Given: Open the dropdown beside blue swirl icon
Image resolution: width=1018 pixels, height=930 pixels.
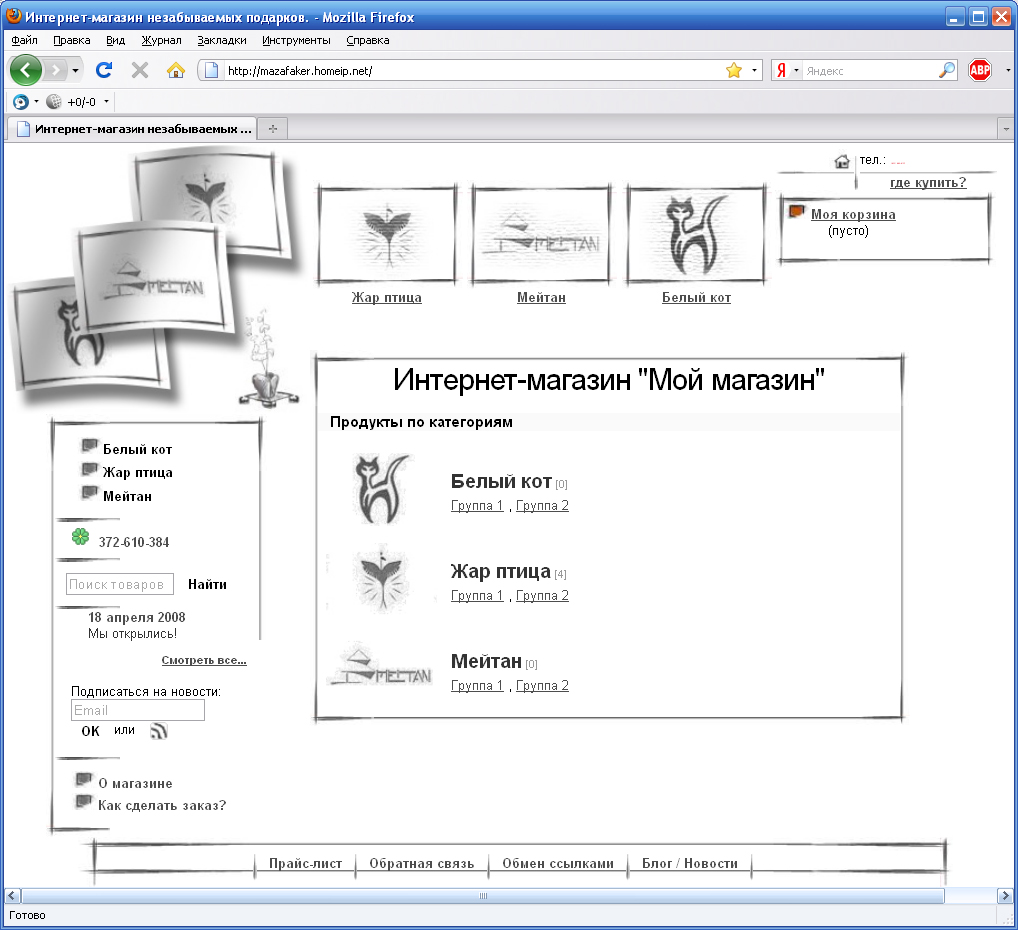Looking at the screenshot, I should click(x=36, y=101).
